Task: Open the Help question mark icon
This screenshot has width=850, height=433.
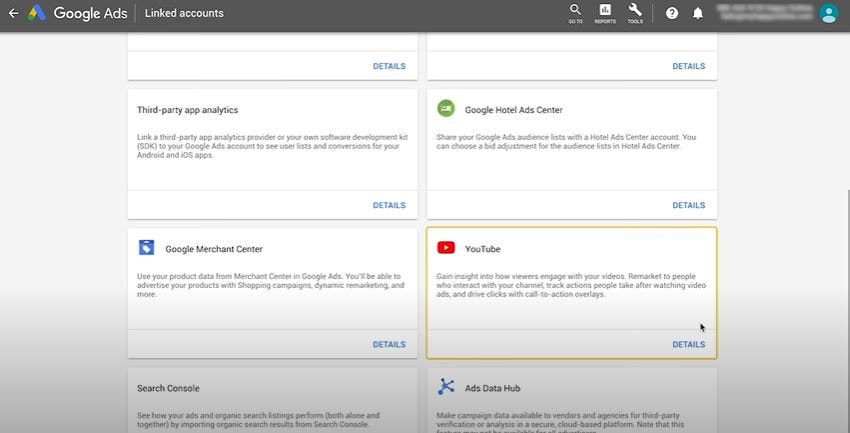Action: [x=672, y=14]
